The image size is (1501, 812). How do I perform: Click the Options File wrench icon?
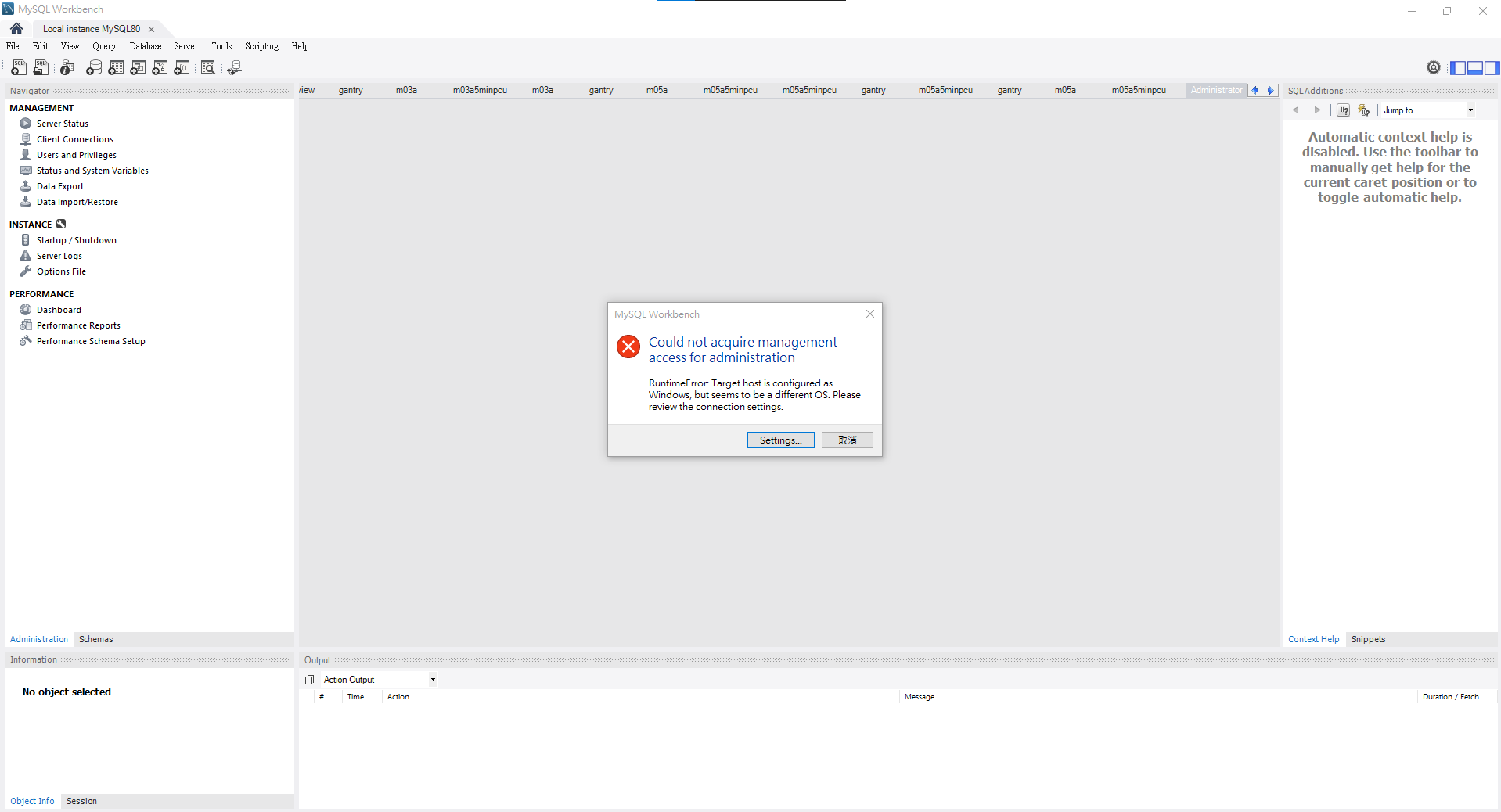coord(26,271)
